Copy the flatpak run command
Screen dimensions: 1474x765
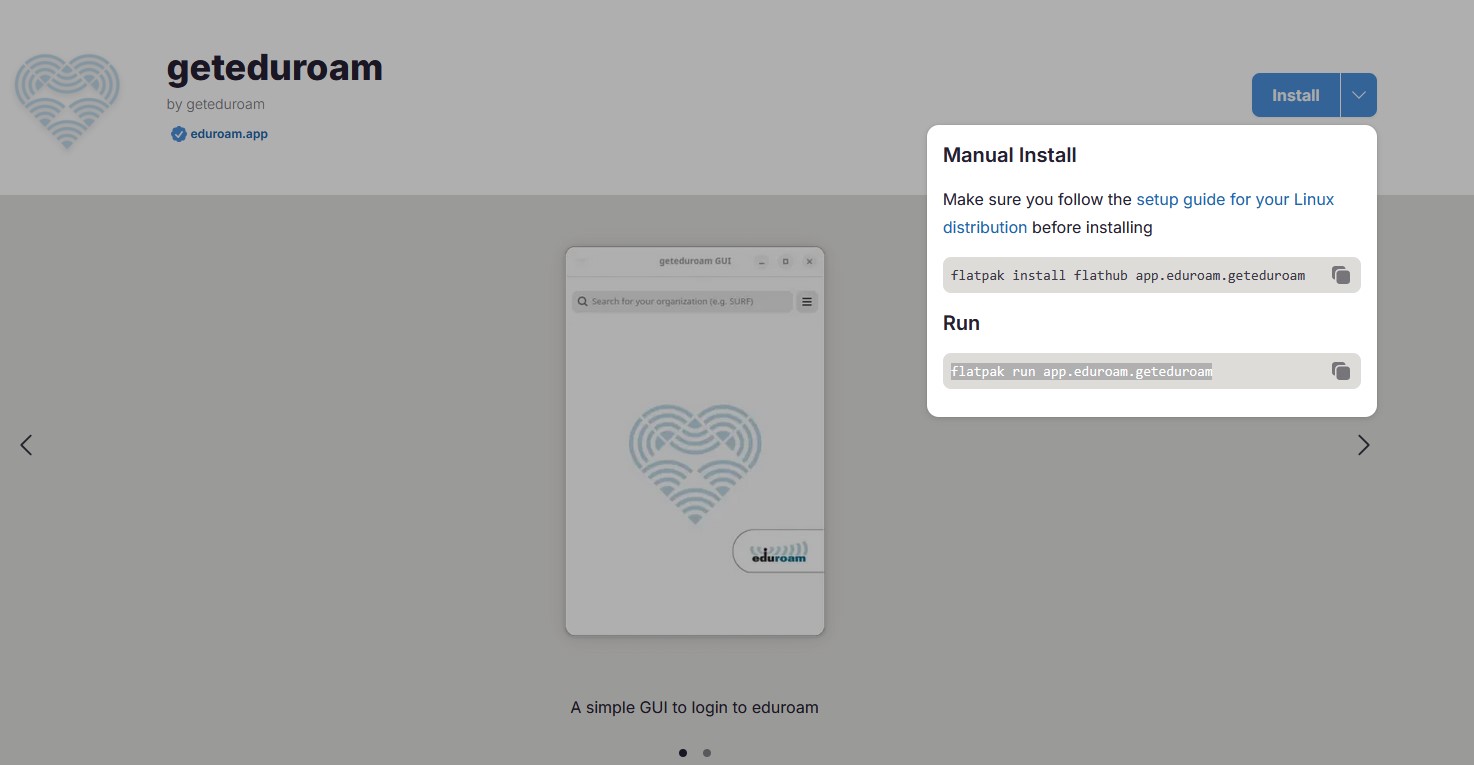click(1341, 371)
